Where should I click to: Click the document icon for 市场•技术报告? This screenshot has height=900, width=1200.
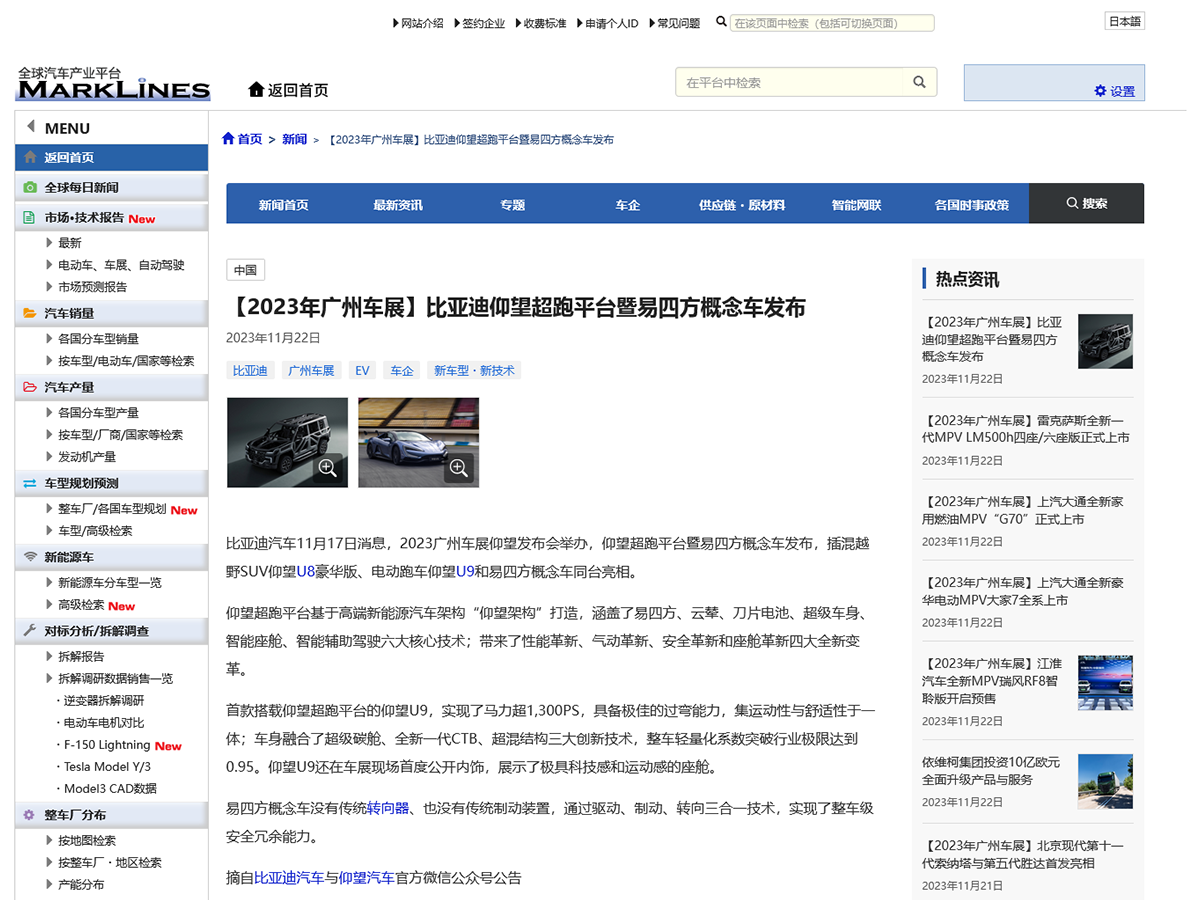[x=30, y=217]
